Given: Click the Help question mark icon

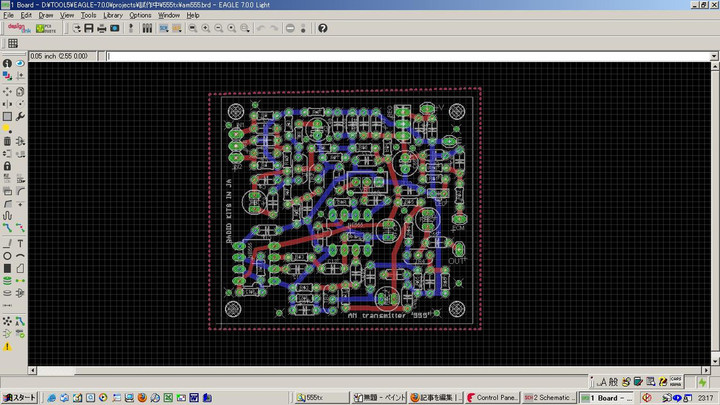Looking at the screenshot, I should coord(323,28).
